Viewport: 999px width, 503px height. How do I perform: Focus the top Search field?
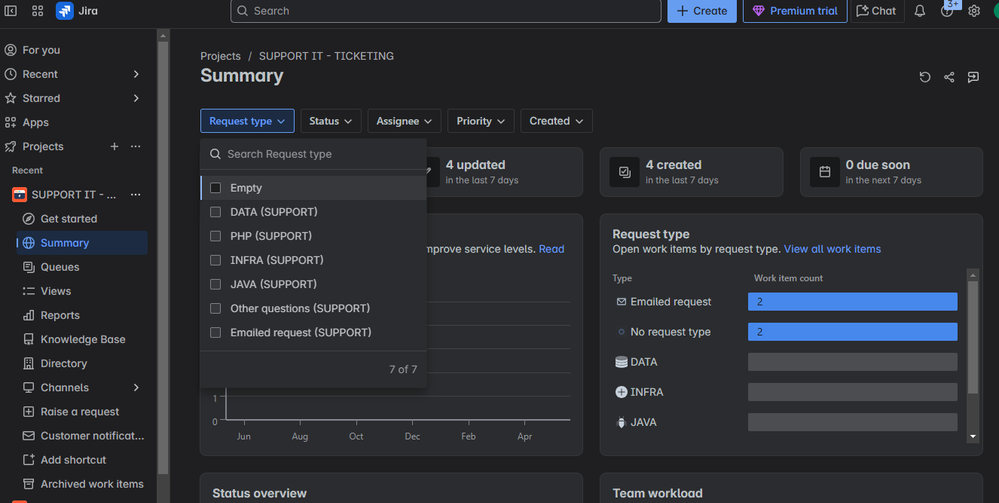tap(445, 11)
